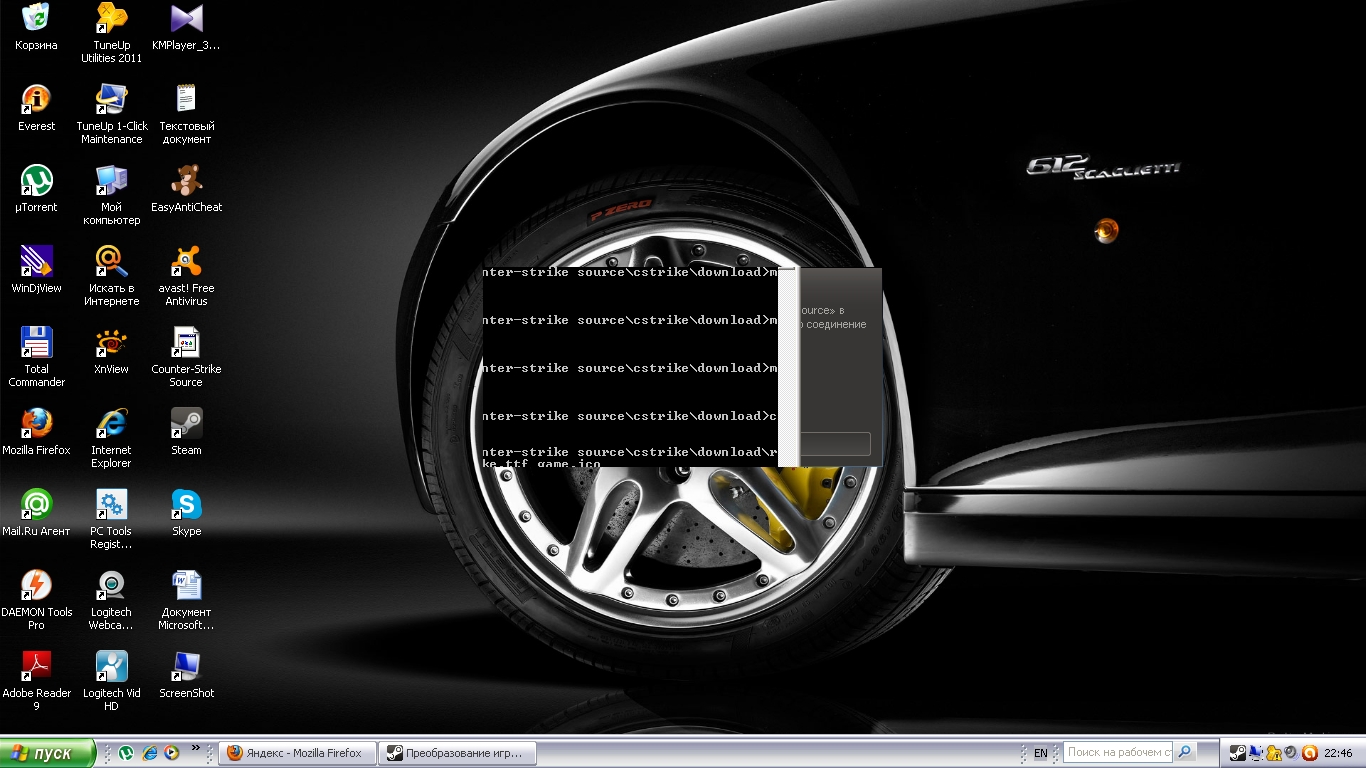Select the EasyAntiCheat teddy bear icon
This screenshot has width=1366, height=768.
186,181
